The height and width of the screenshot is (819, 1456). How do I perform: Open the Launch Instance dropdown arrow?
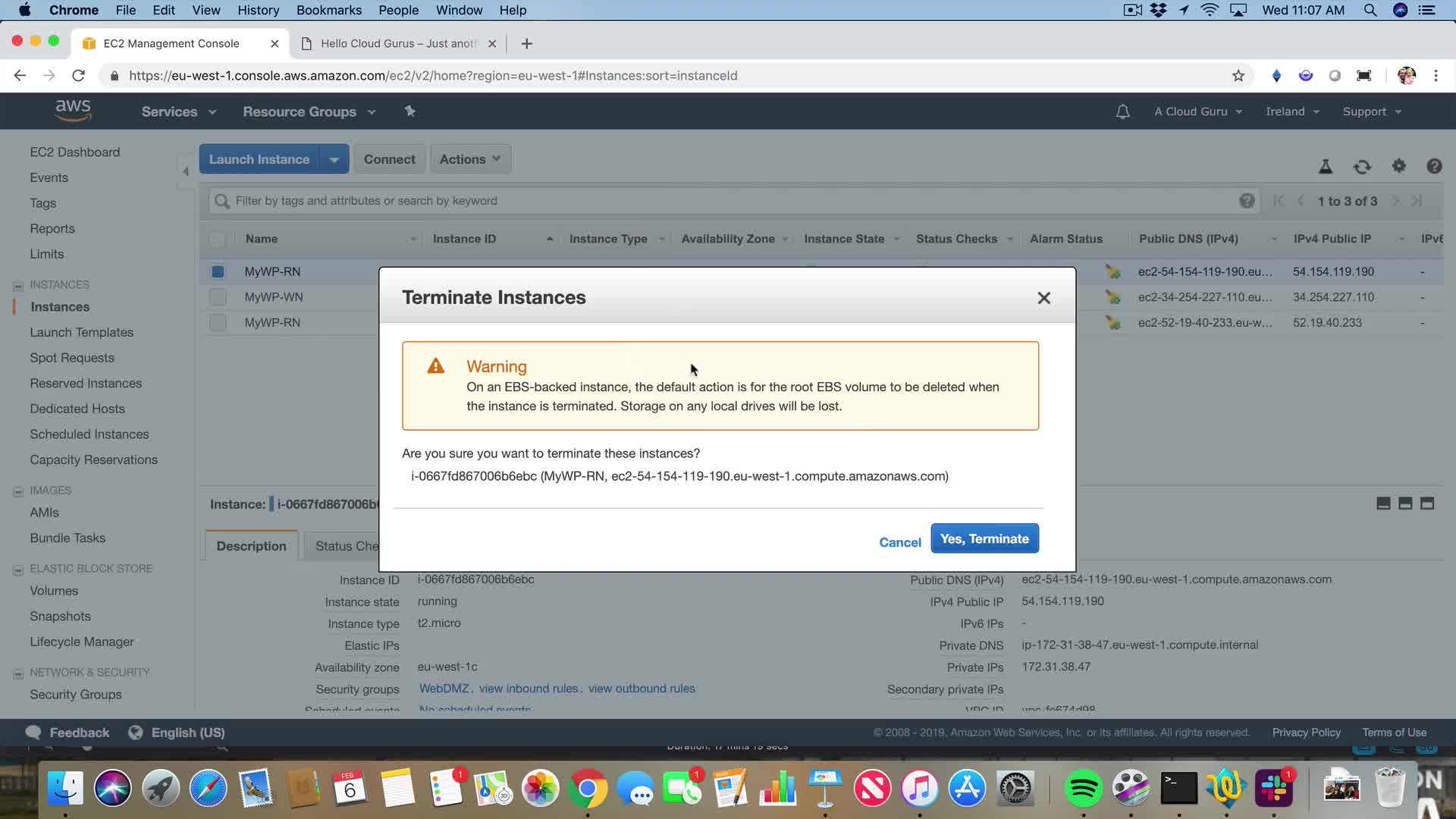coord(334,159)
